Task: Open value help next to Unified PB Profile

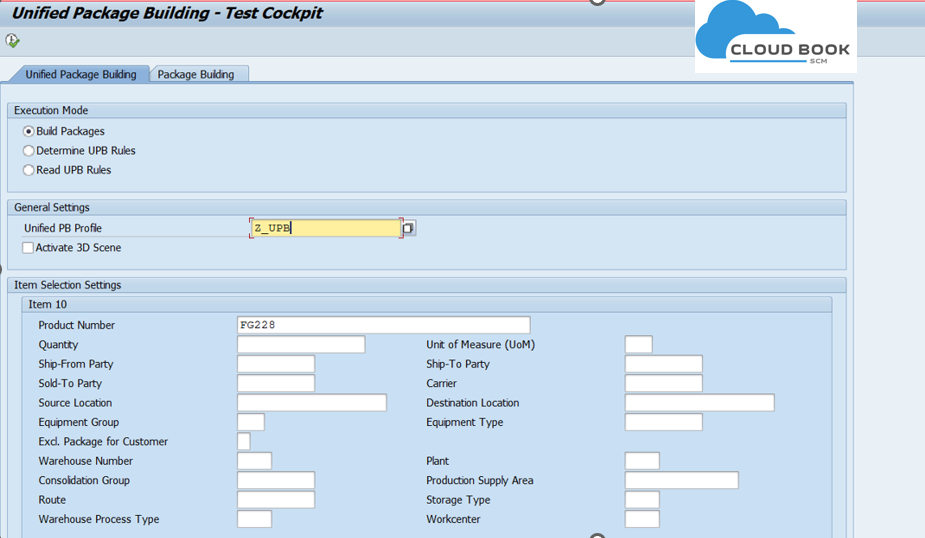Action: pos(408,228)
